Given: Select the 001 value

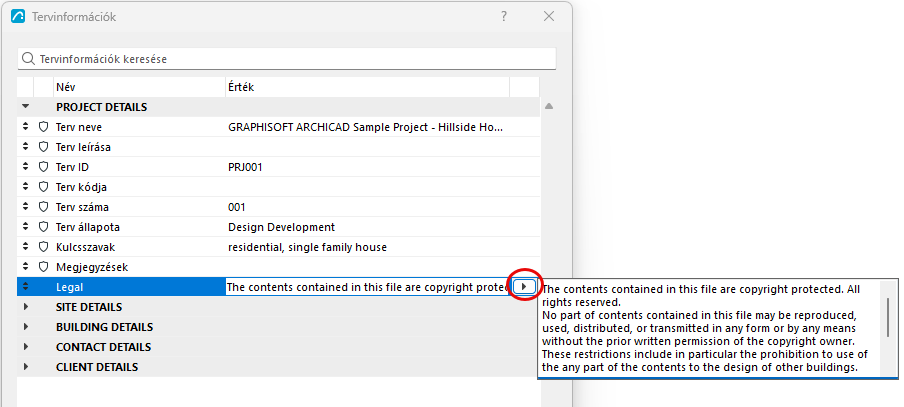Looking at the screenshot, I should (237, 207).
